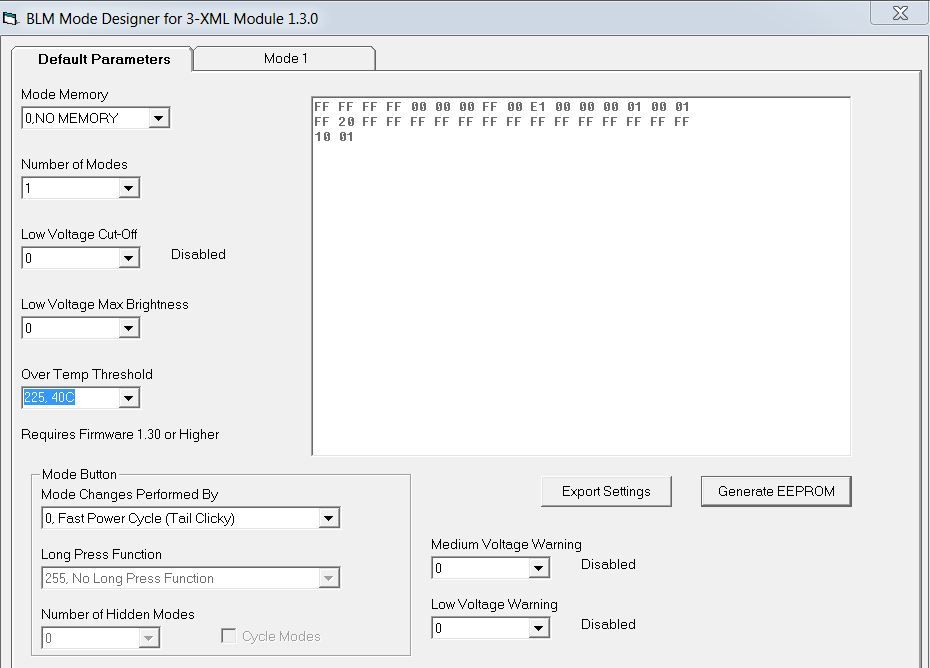Expand Low Voltage Max Brightness dropdown arrow
The height and width of the screenshot is (668, 930).
pyautogui.click(x=128, y=328)
